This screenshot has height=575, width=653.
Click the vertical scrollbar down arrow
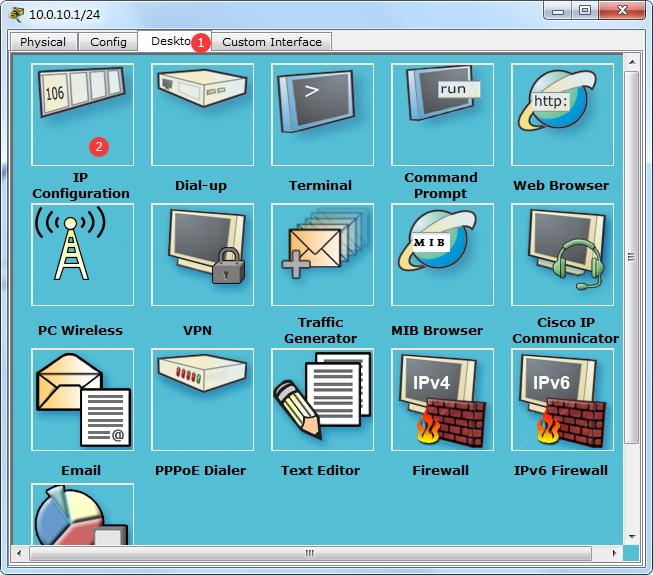pyautogui.click(x=631, y=536)
